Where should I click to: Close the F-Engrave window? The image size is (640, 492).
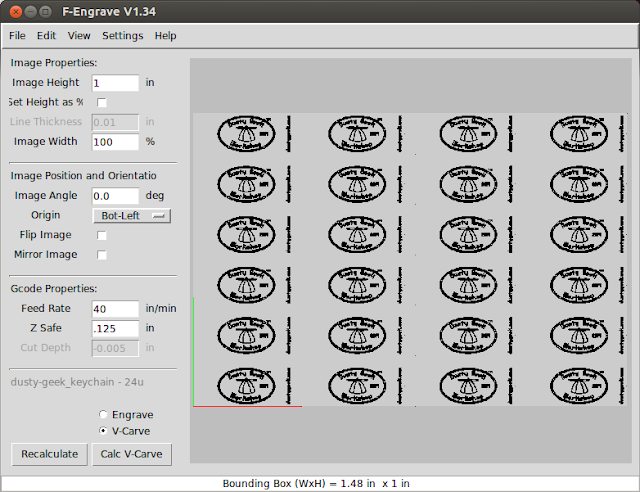tap(14, 11)
